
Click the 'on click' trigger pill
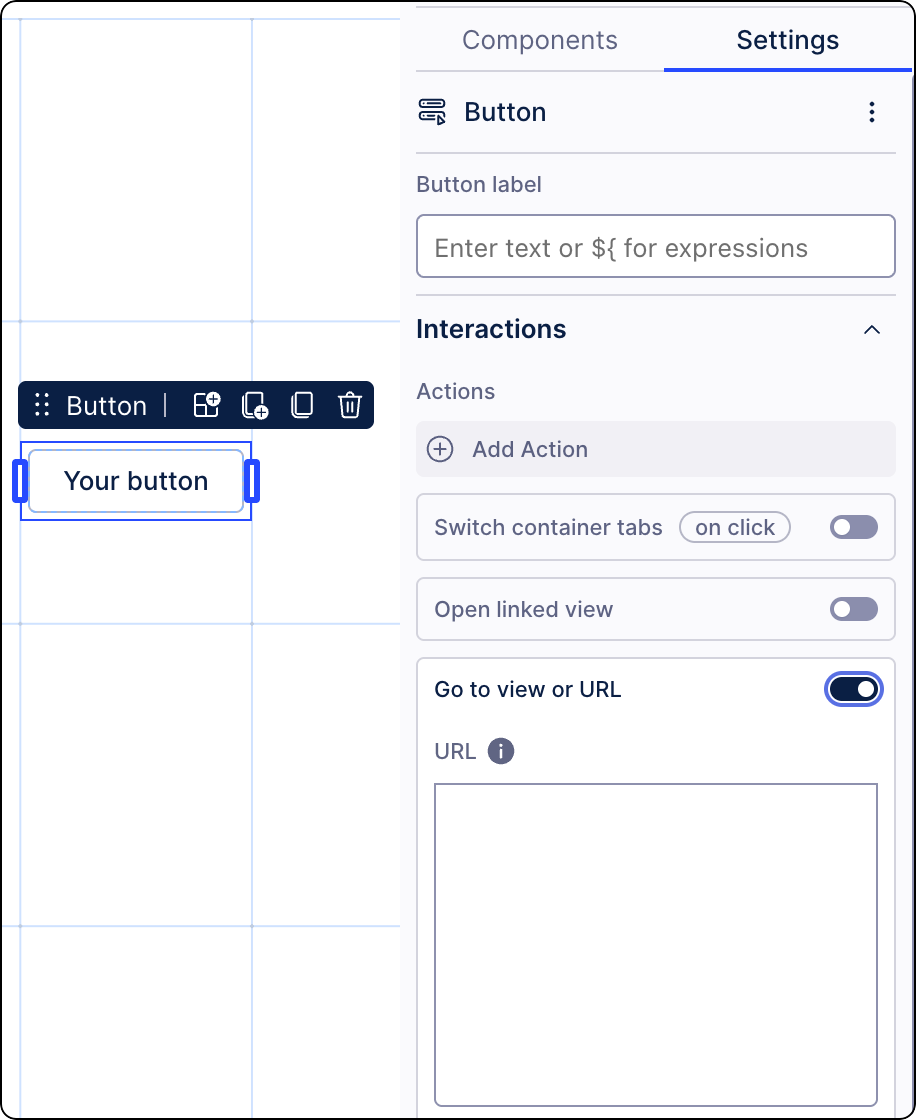click(735, 527)
